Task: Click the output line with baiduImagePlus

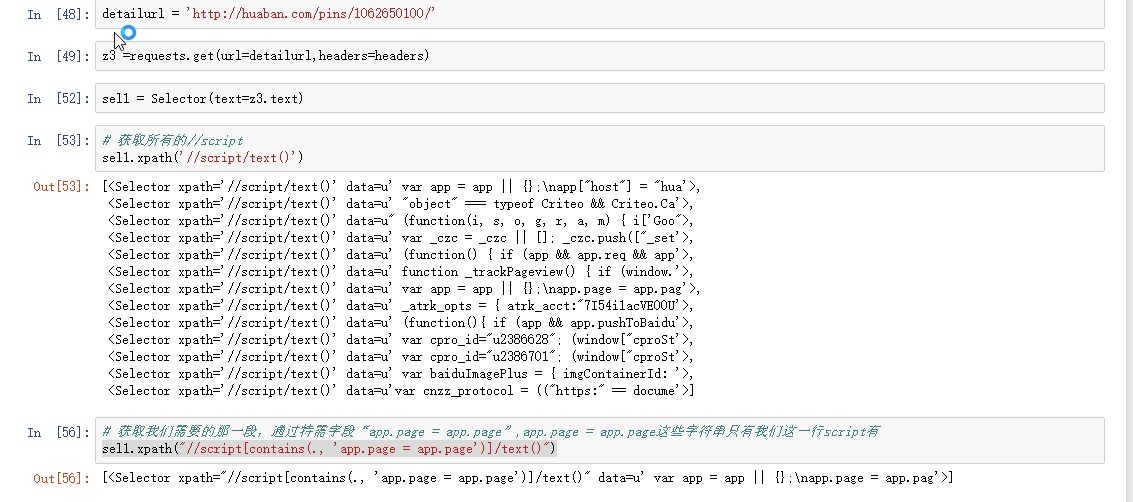Action: 400,374
